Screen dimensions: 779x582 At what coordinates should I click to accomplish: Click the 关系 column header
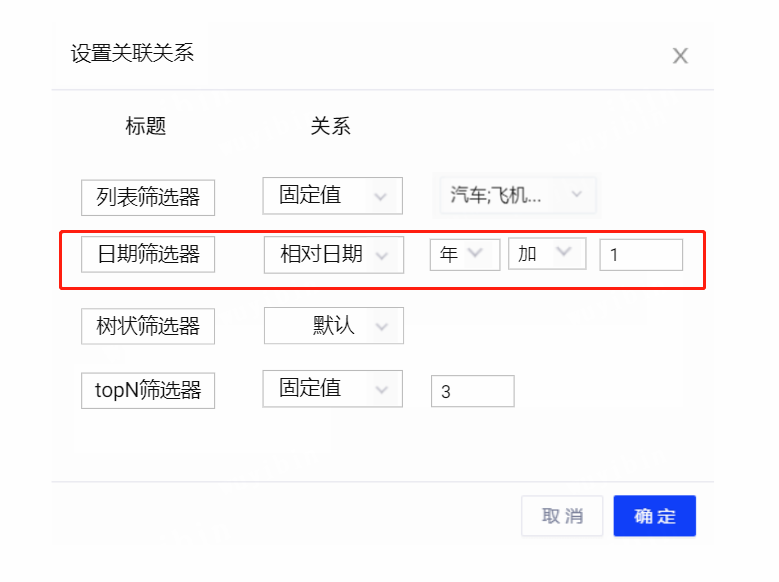point(330,126)
